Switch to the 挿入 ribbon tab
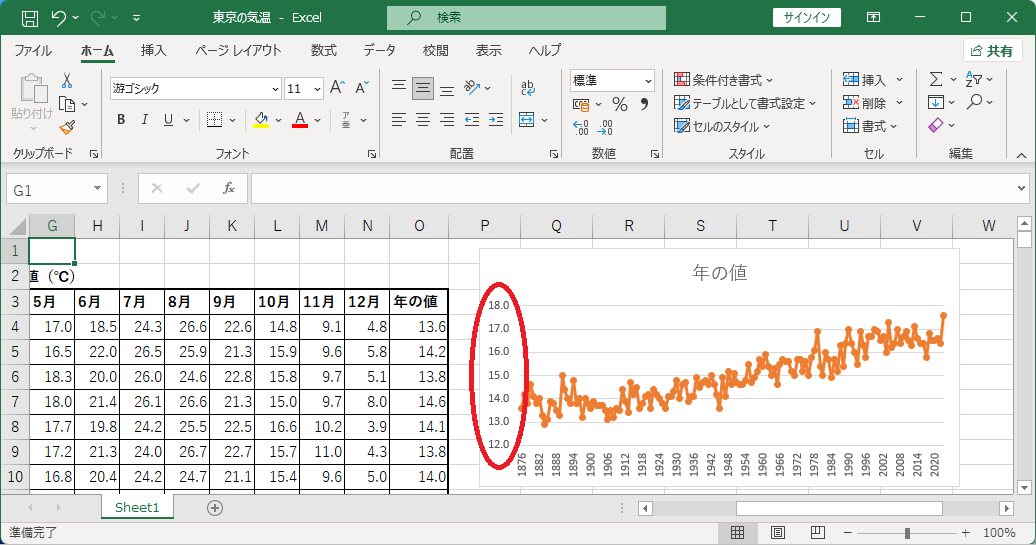Image resolution: width=1036 pixels, height=545 pixels. pos(153,50)
